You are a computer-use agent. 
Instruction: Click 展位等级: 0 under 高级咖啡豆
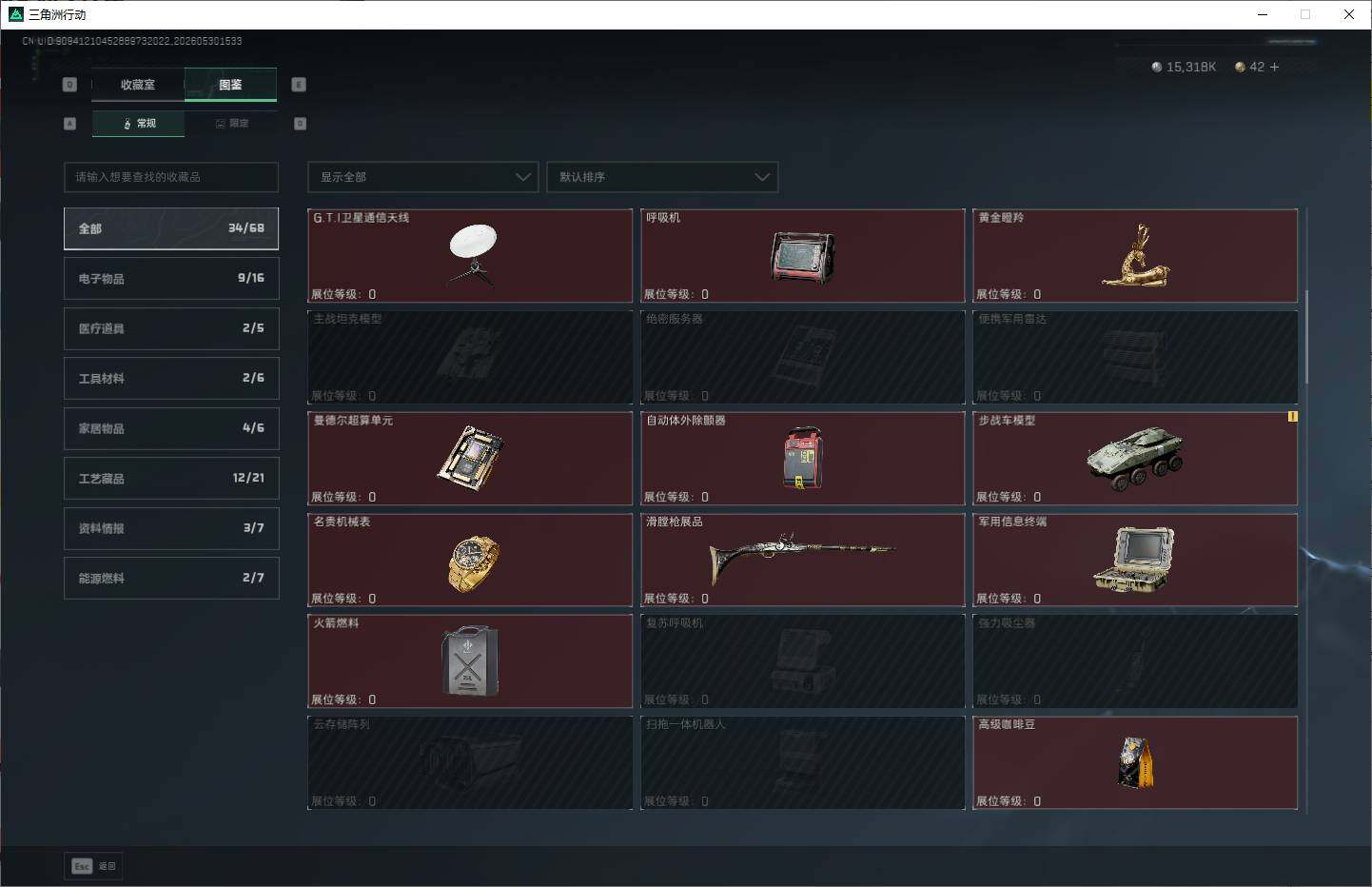1009,801
